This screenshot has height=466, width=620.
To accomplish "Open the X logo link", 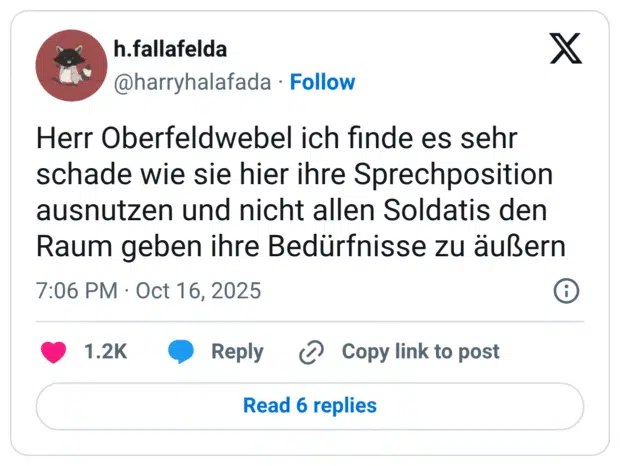I will 566,49.
